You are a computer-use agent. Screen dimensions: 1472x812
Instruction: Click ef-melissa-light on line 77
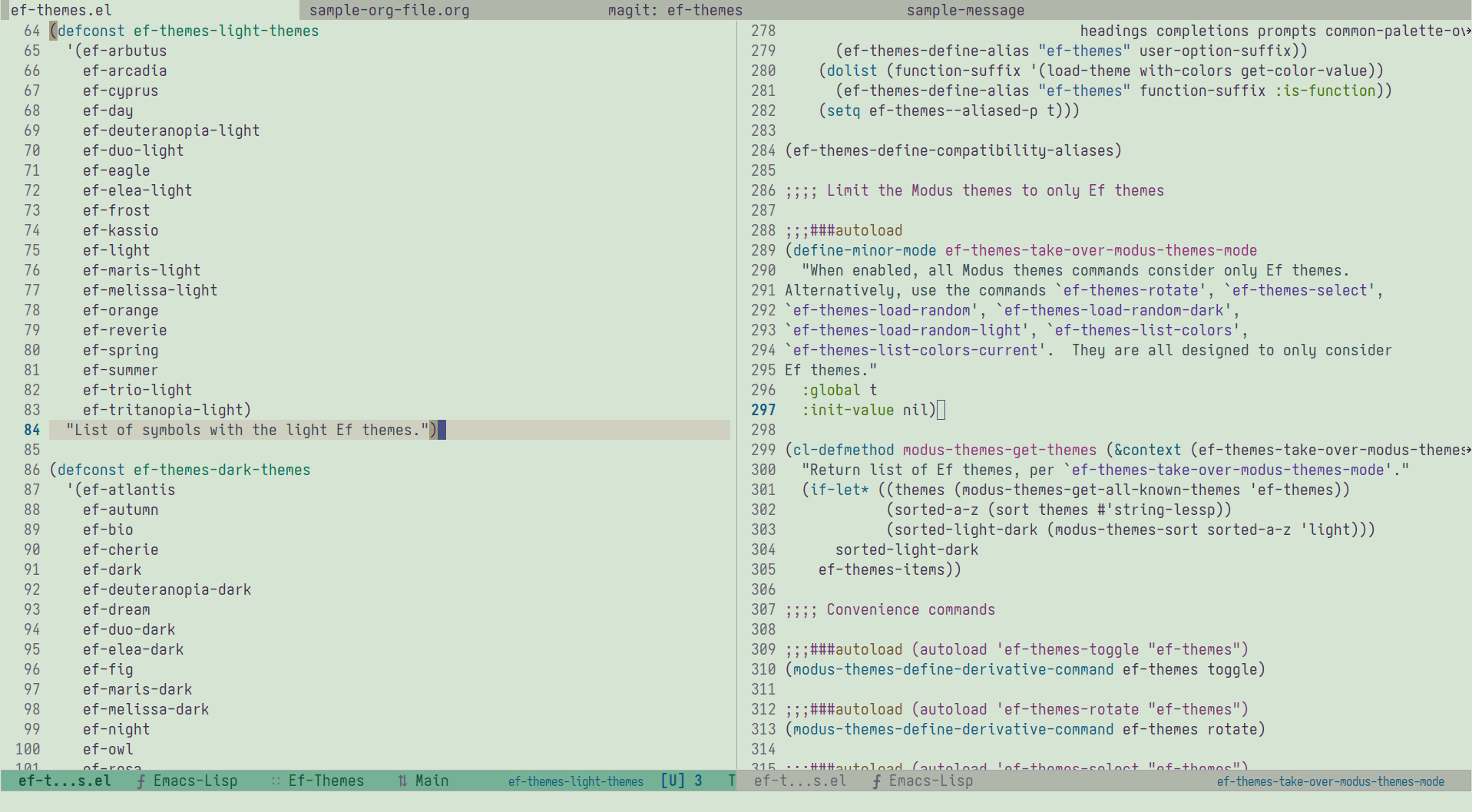click(151, 290)
